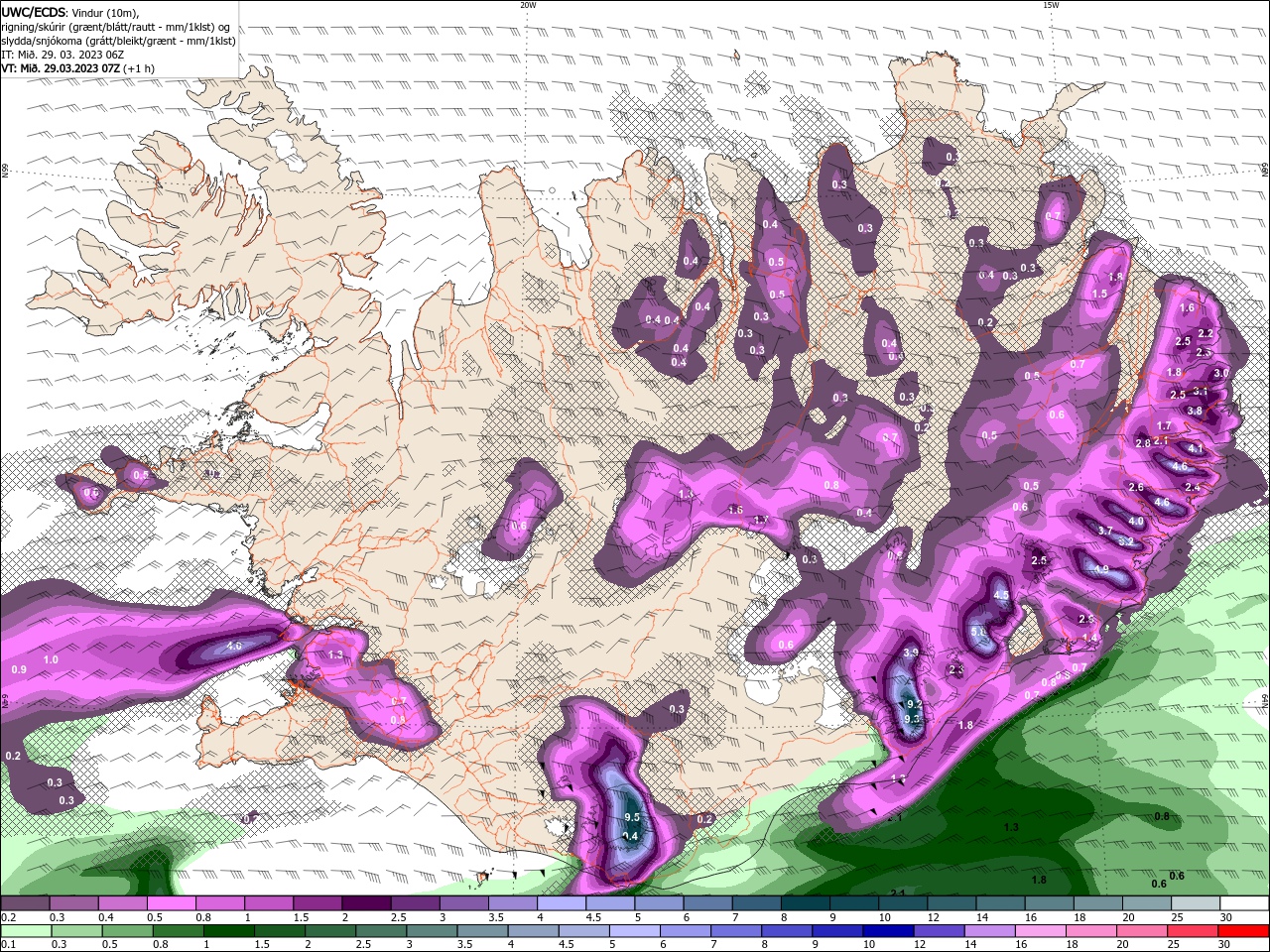Click the 1.0 value in the western sea band

click(x=51, y=659)
